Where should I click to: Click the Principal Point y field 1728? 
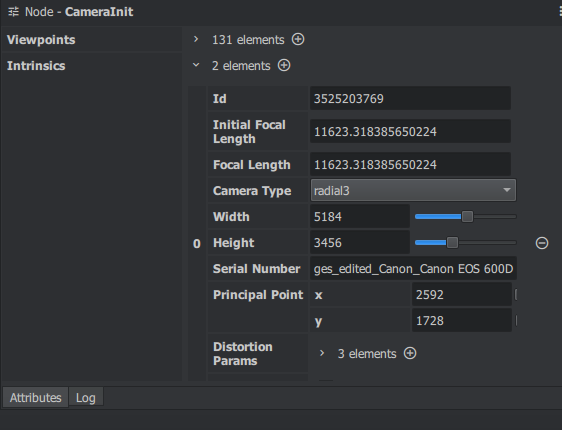[x=462, y=320]
